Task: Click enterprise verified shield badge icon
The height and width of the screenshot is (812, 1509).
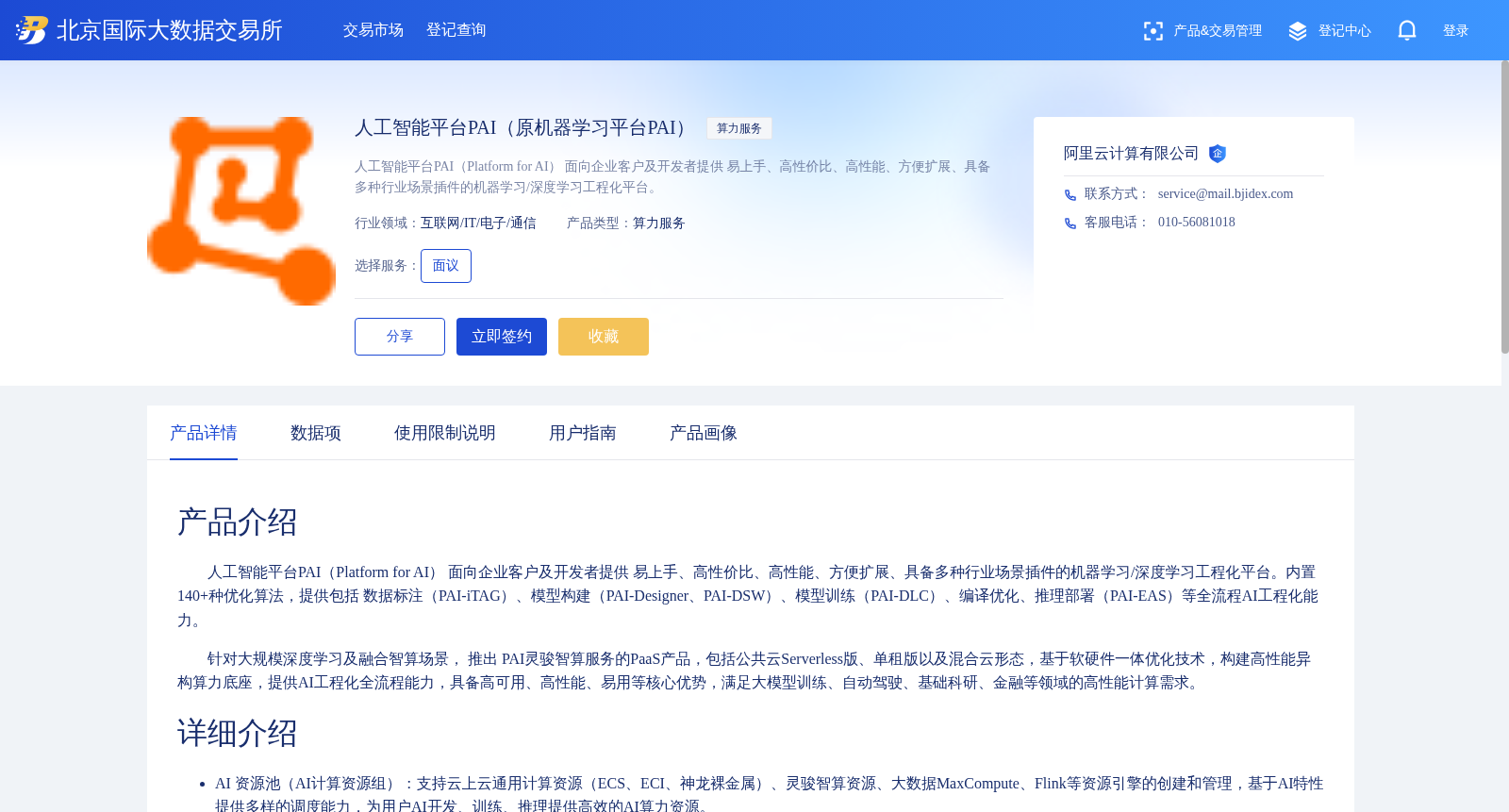Action: 1218,154
